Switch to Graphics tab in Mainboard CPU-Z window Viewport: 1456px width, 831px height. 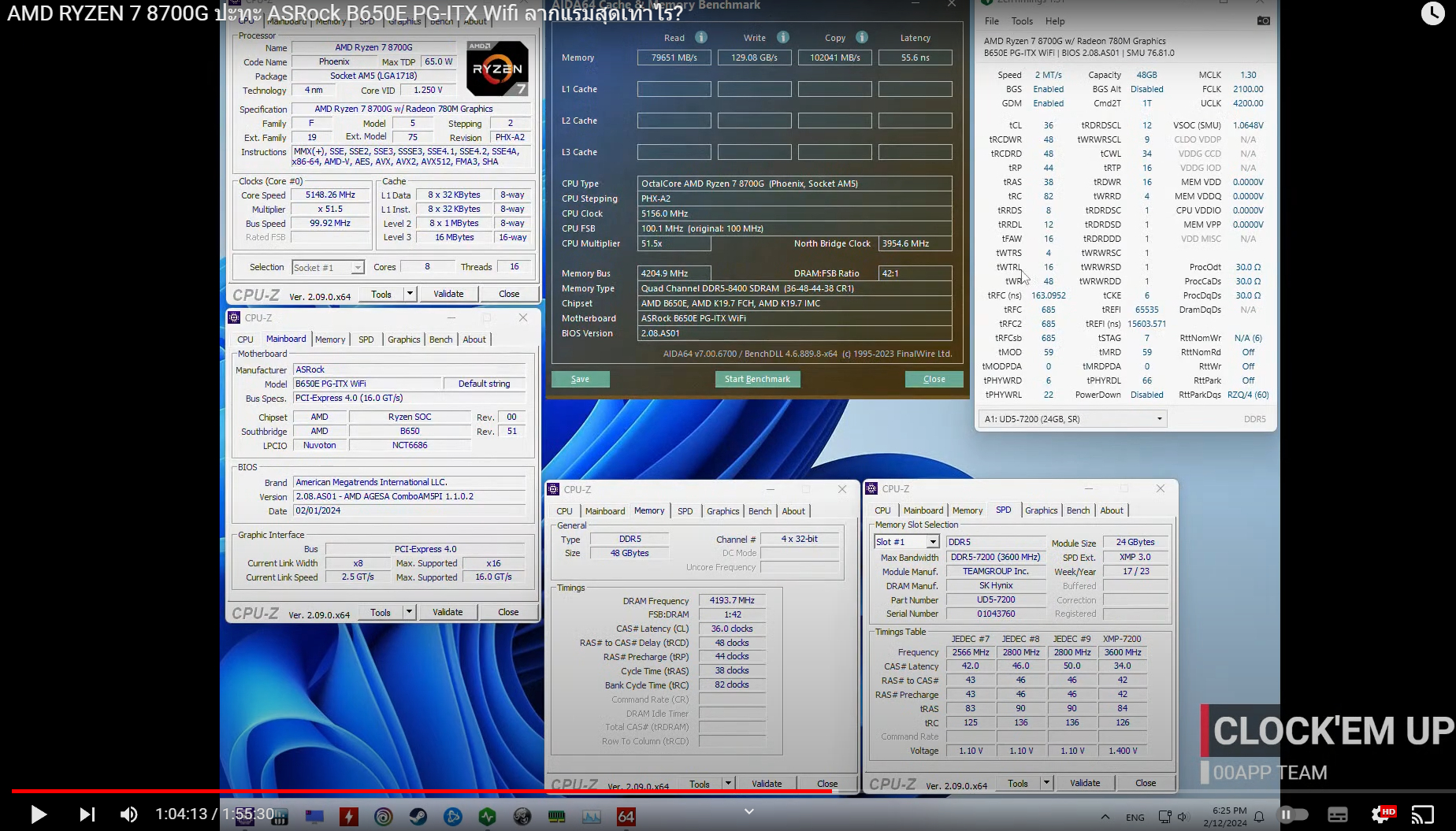(x=403, y=339)
